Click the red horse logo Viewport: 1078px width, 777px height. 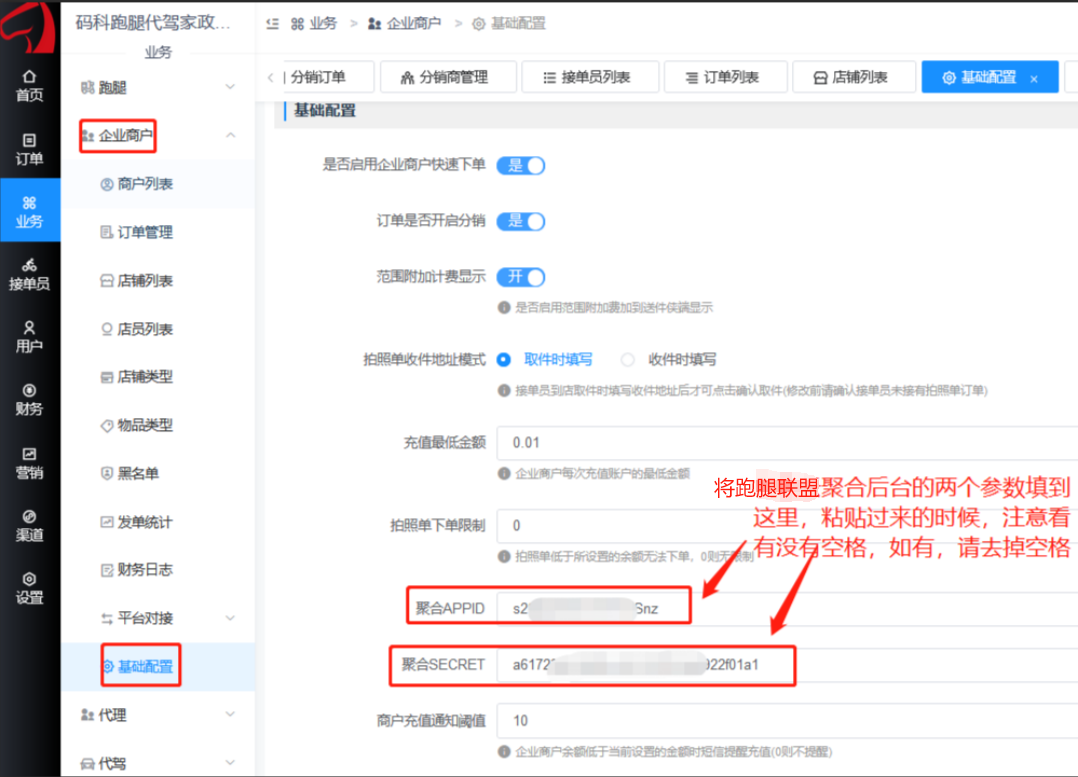pos(29,28)
